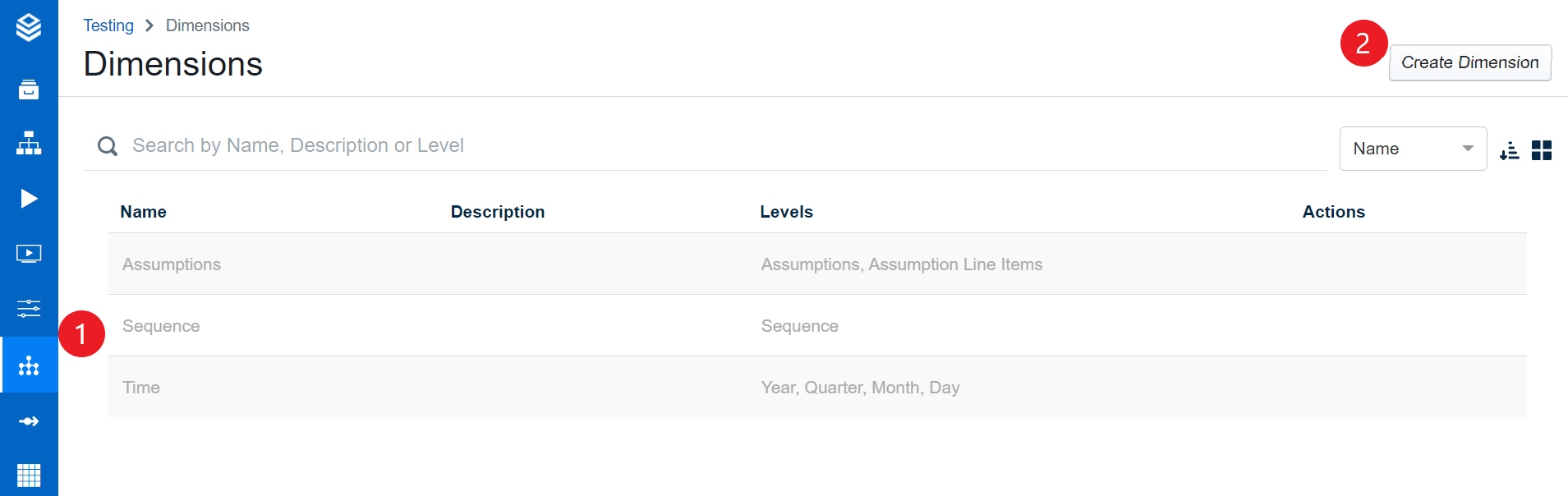Open the archive drawer icon in sidebar
Screen dimensions: 1568x496
(29, 90)
